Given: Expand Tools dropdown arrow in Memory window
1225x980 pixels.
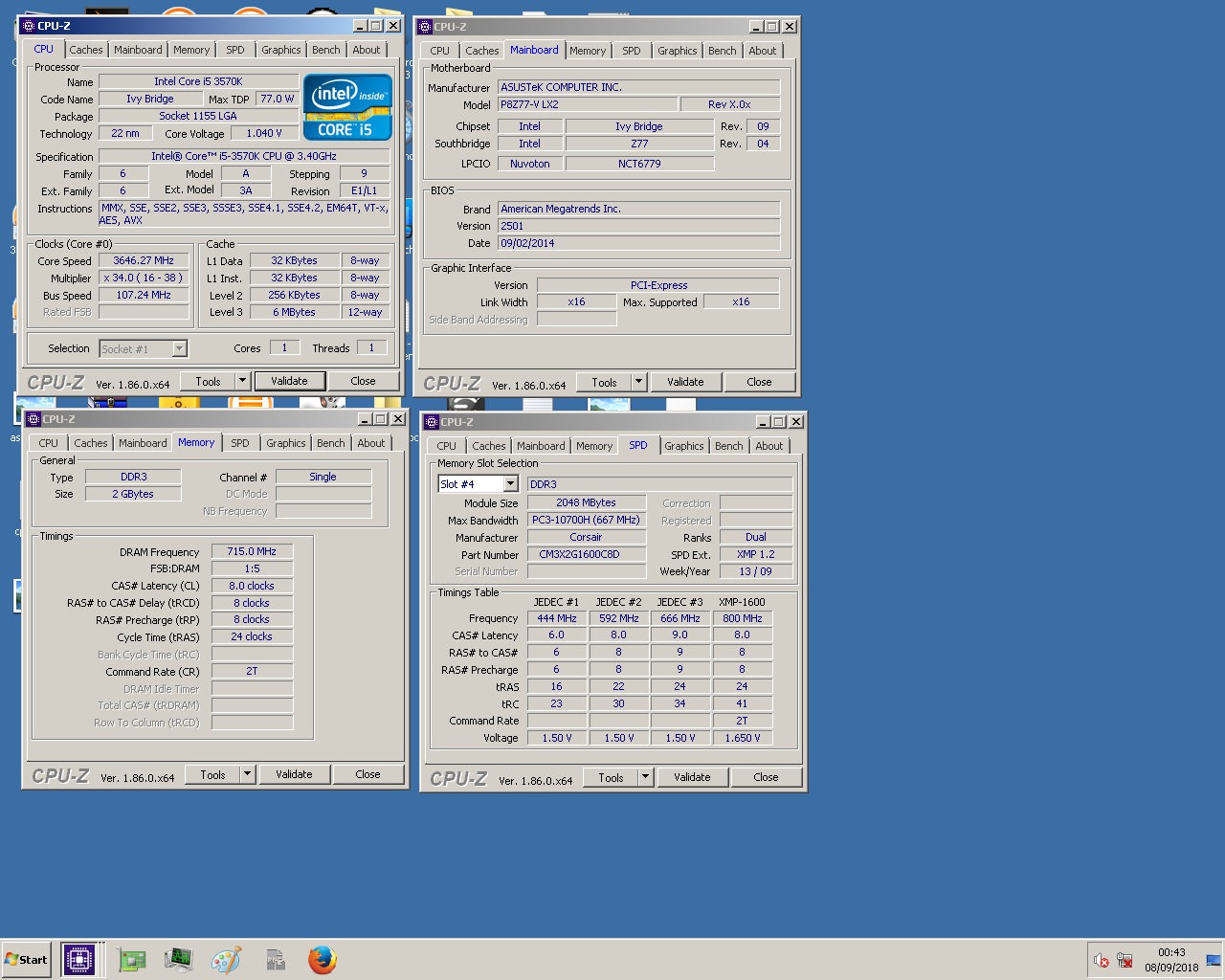Looking at the screenshot, I should 247,774.
